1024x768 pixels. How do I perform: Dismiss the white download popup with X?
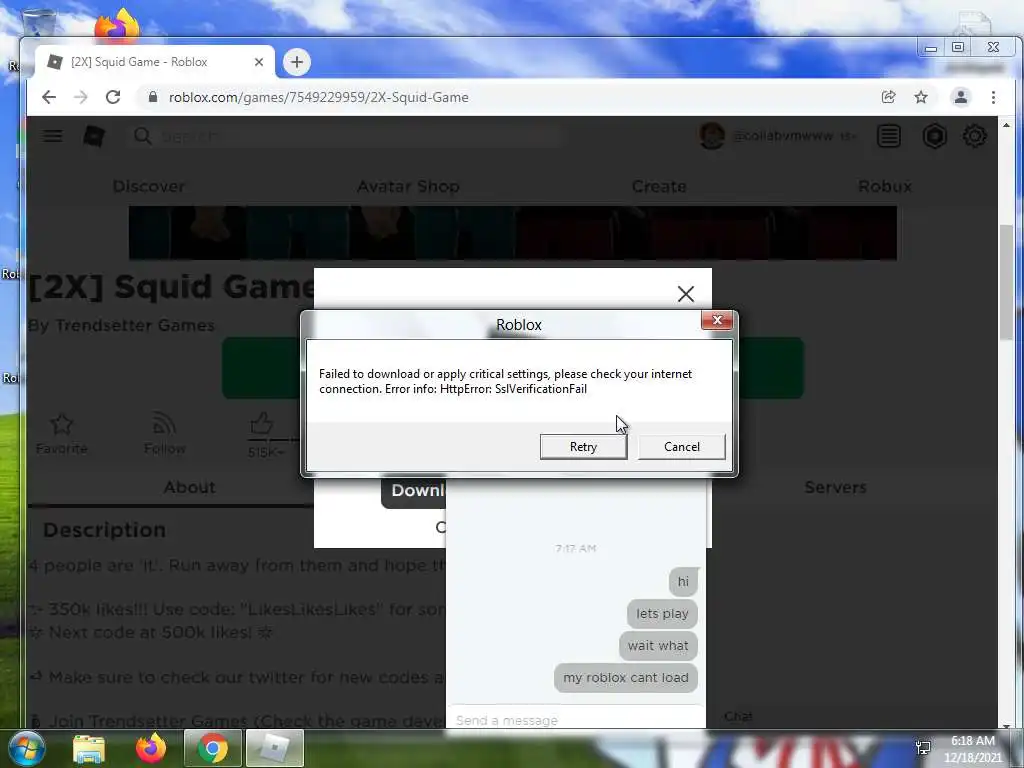(686, 294)
